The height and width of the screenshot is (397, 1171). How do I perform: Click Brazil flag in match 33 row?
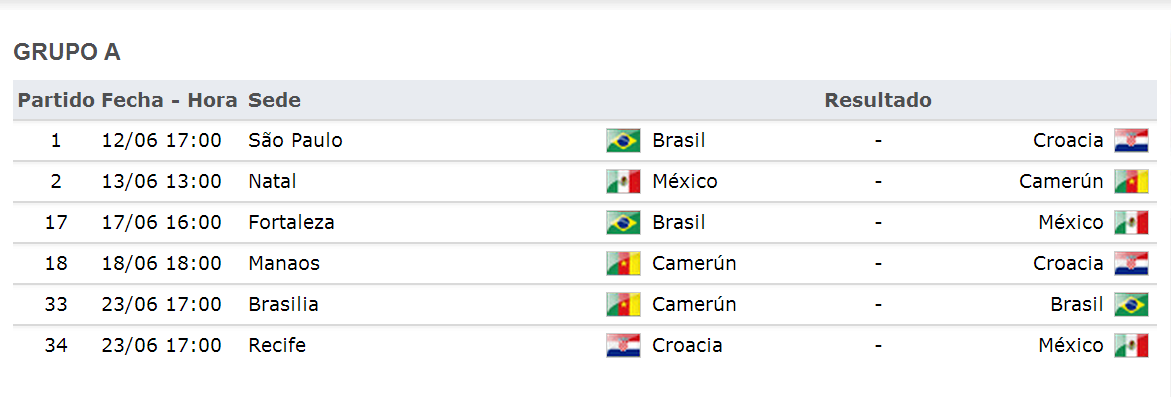(x=1131, y=304)
